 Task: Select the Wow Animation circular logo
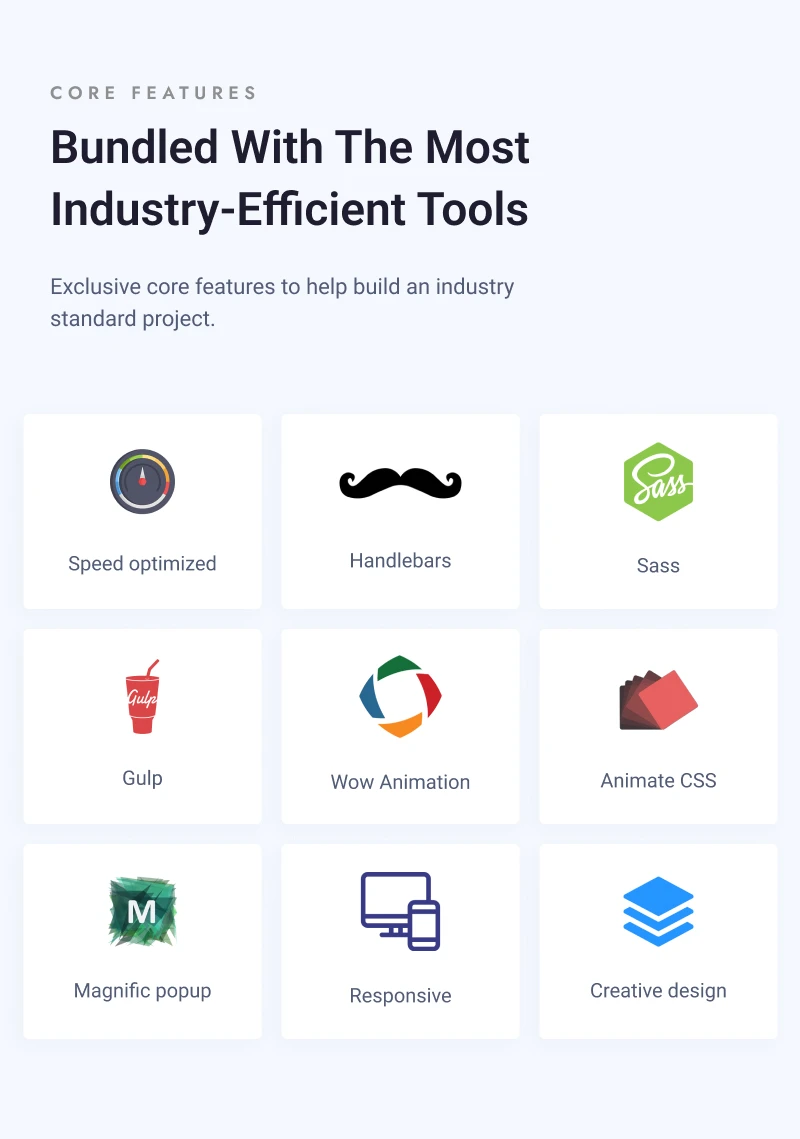[x=400, y=697]
